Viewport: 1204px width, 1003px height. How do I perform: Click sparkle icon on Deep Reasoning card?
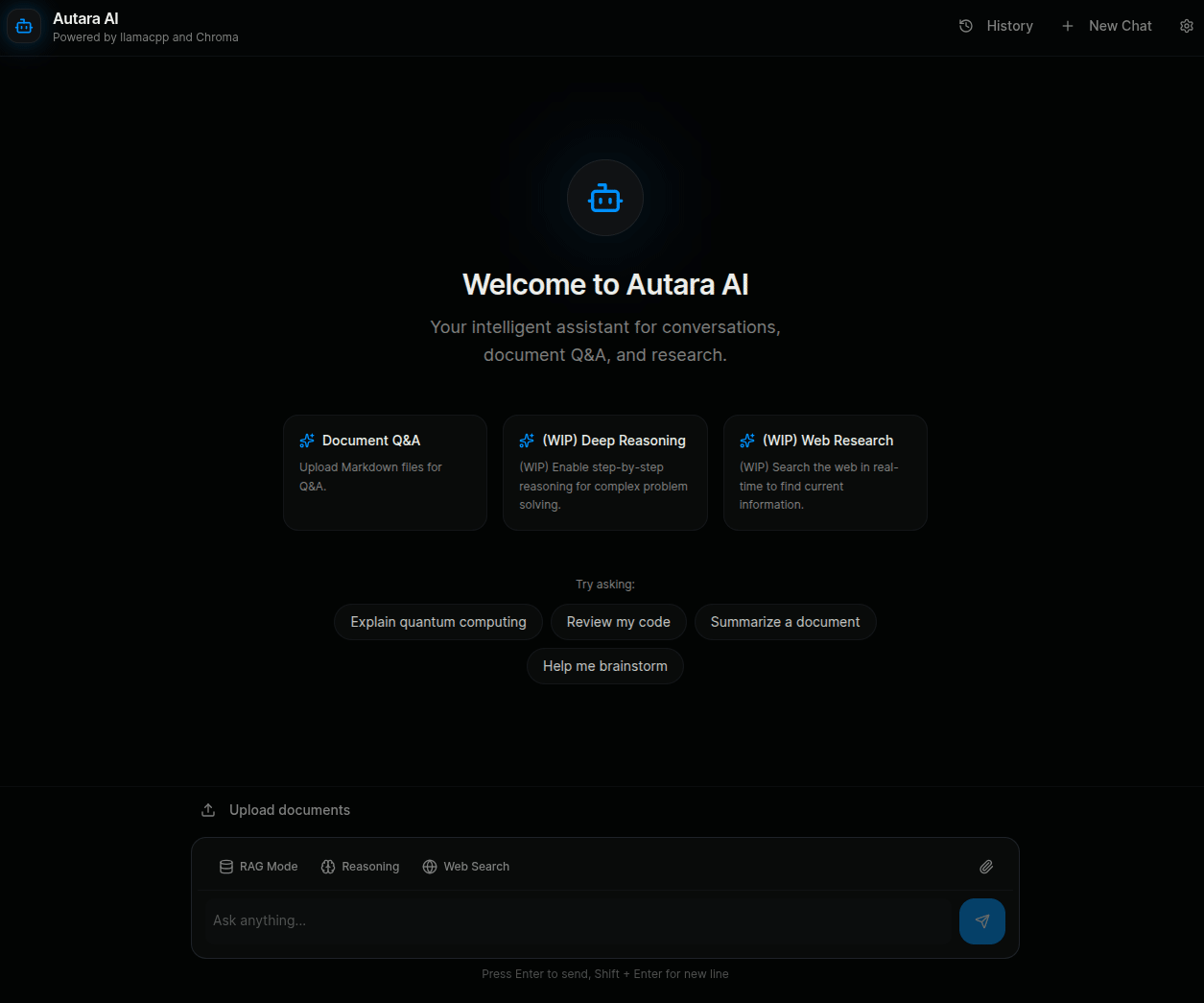point(527,441)
